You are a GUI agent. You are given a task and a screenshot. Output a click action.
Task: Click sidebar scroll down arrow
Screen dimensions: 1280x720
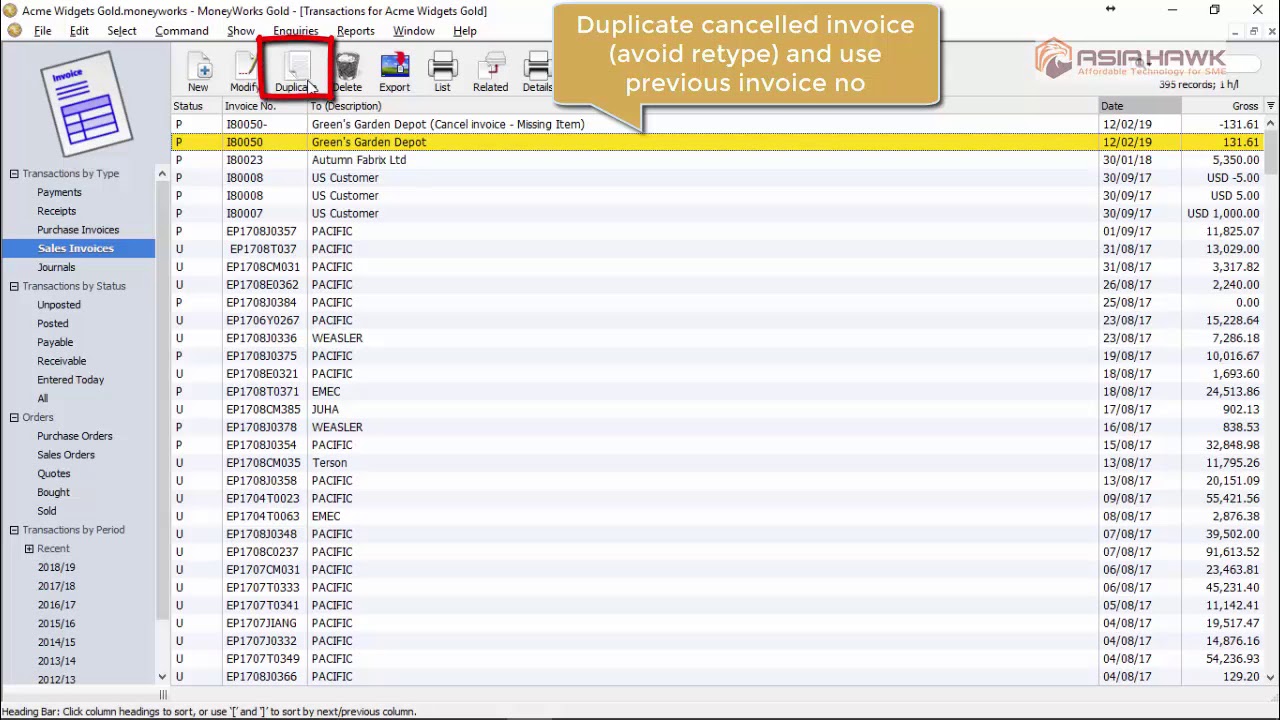click(x=161, y=677)
